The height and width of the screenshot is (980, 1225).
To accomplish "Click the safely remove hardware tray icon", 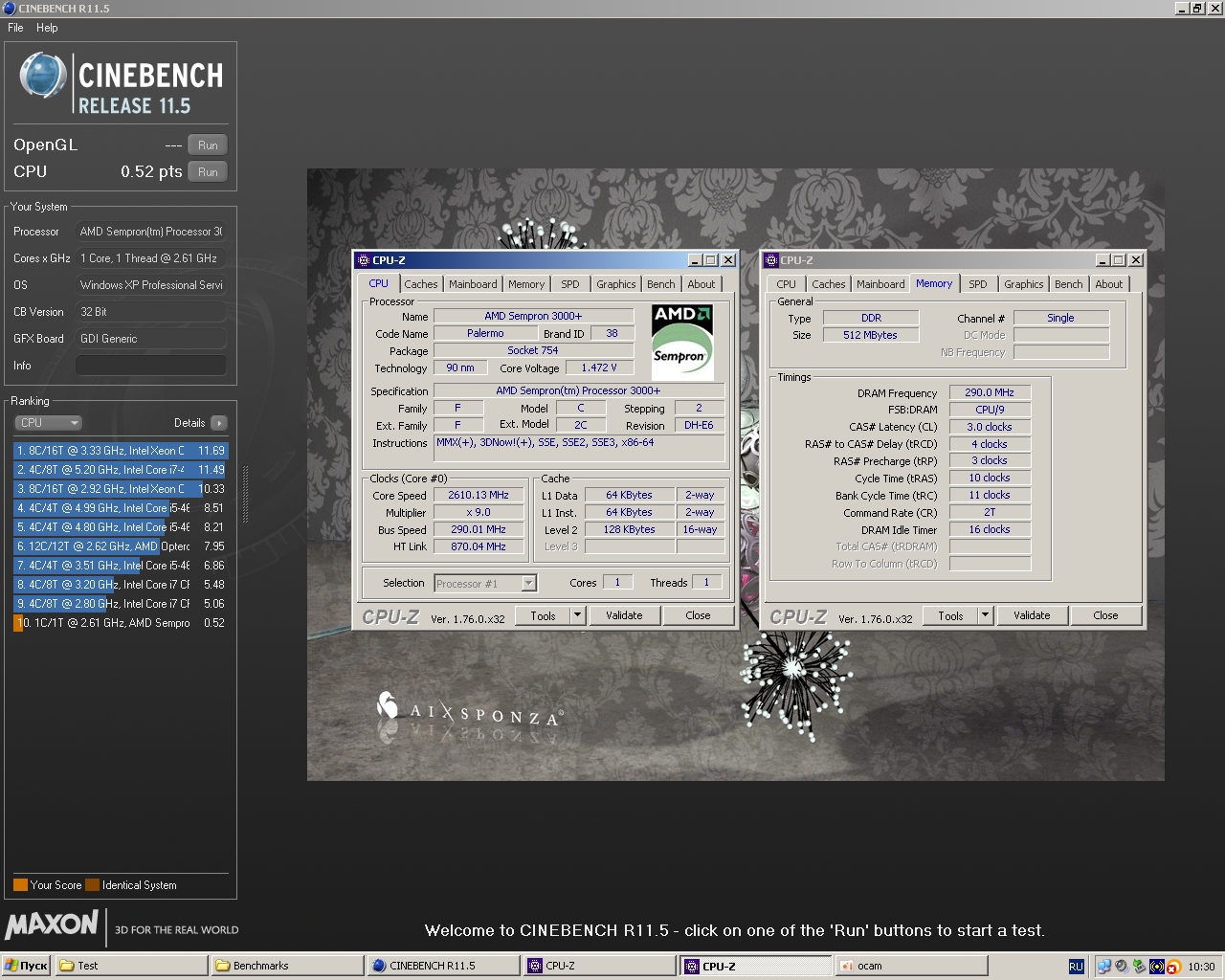I will click(1138, 967).
